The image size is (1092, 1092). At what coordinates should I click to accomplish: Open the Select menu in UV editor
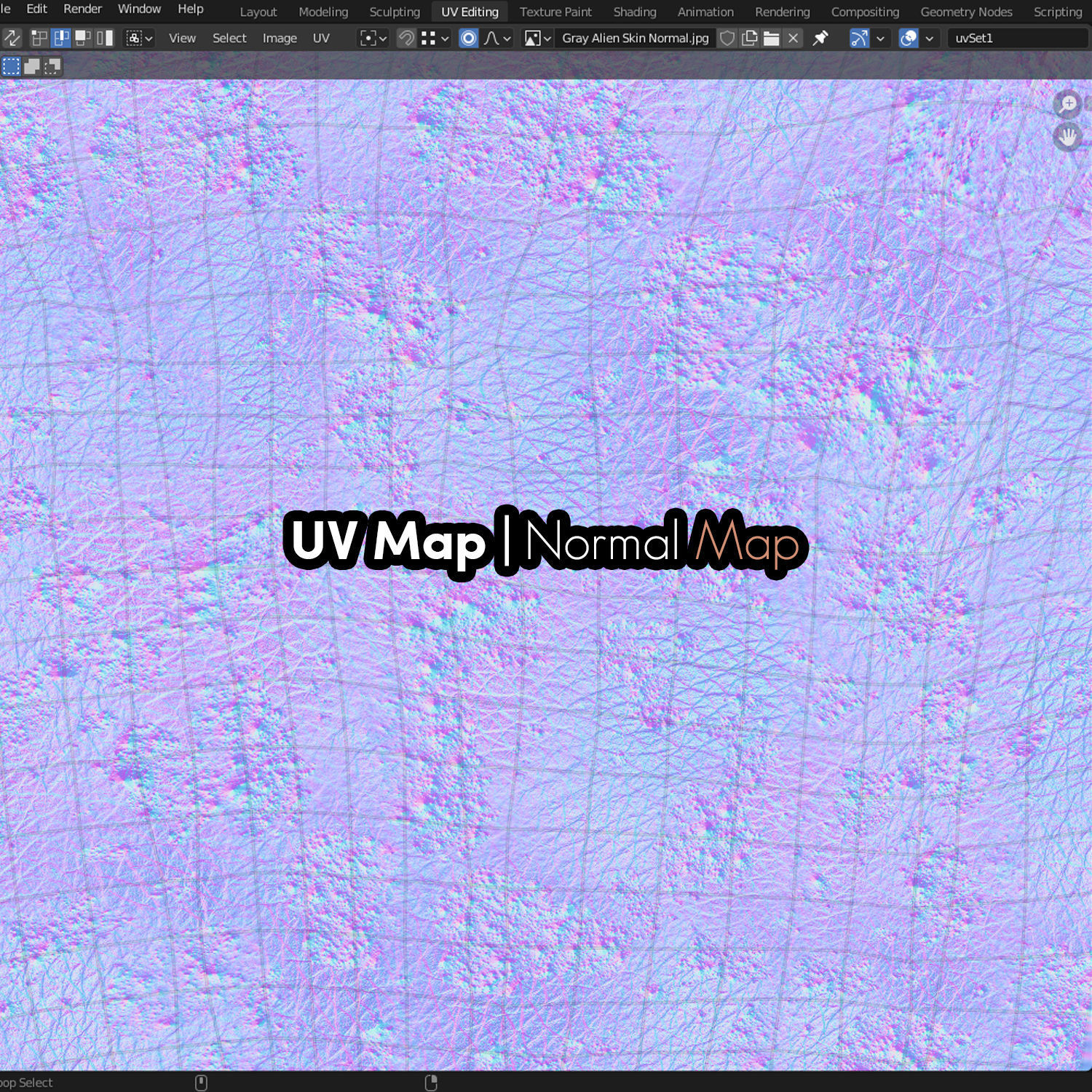[x=229, y=38]
